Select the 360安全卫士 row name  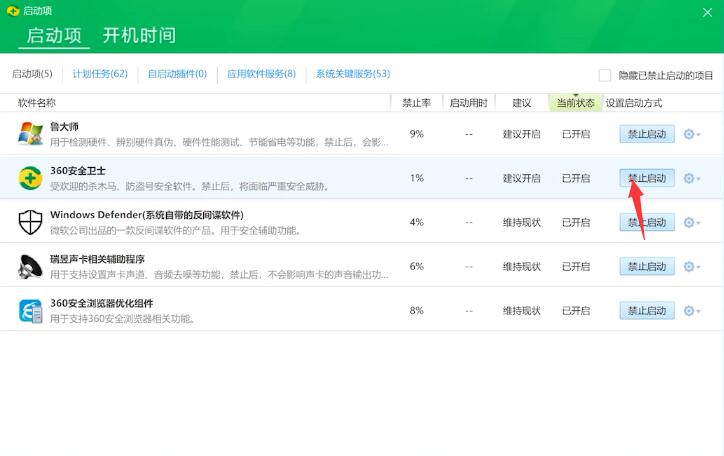(x=78, y=171)
